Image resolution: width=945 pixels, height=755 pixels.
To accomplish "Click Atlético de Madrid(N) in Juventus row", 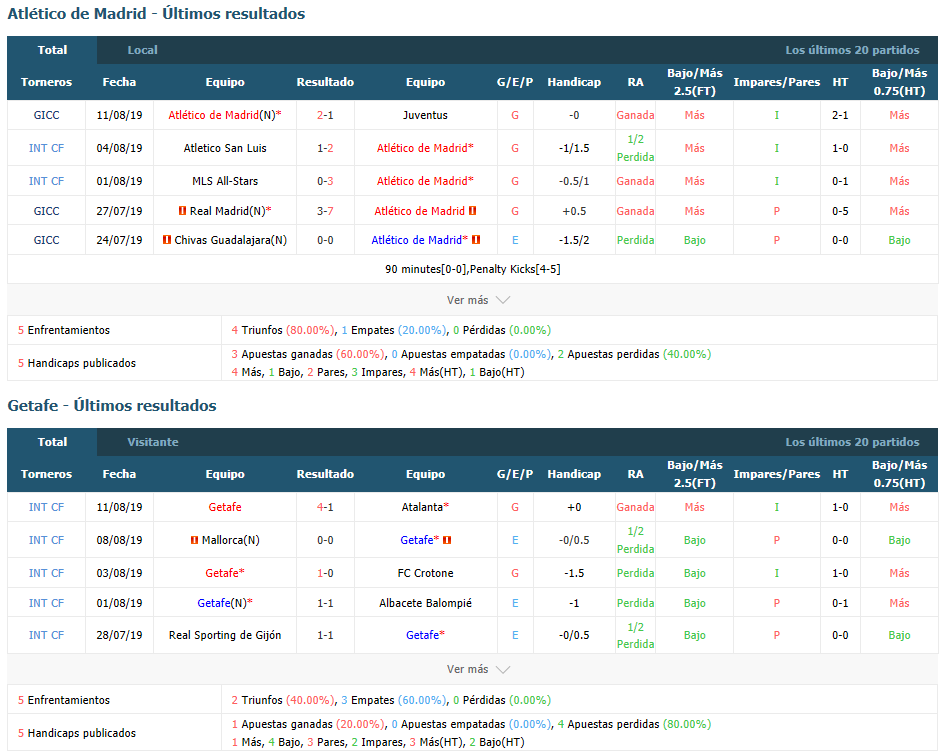I will (225, 115).
